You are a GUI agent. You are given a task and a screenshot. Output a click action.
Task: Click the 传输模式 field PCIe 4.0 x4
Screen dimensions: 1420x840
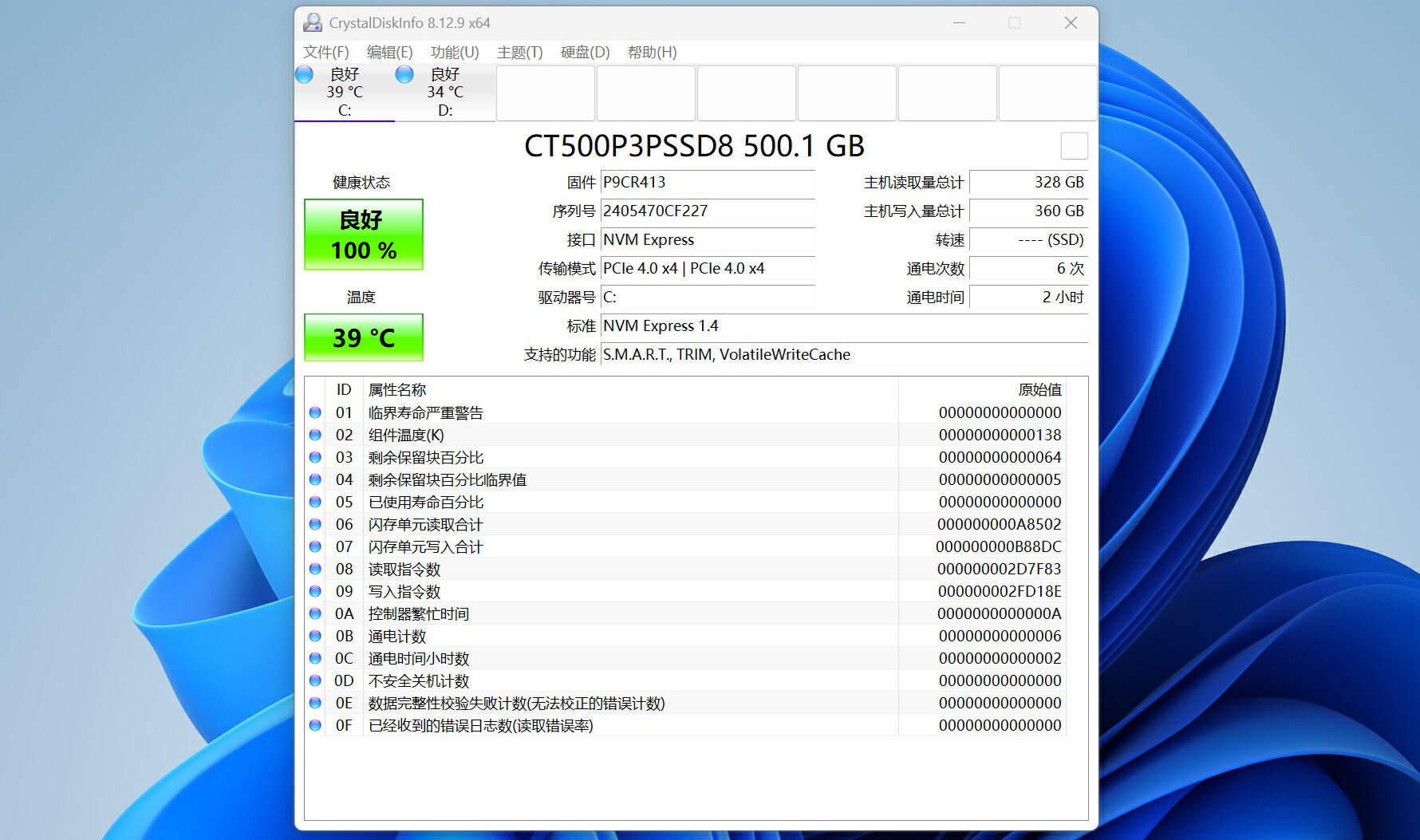tap(708, 268)
